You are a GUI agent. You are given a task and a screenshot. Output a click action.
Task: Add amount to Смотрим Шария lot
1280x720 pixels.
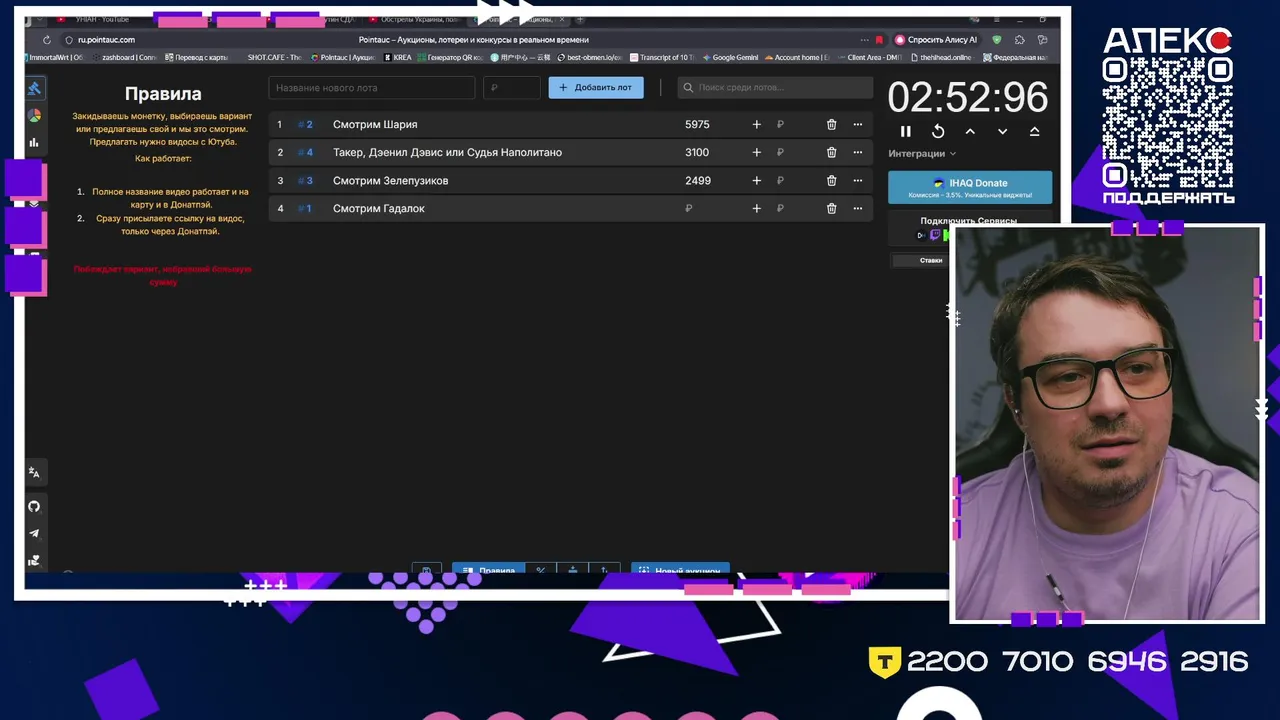point(756,125)
